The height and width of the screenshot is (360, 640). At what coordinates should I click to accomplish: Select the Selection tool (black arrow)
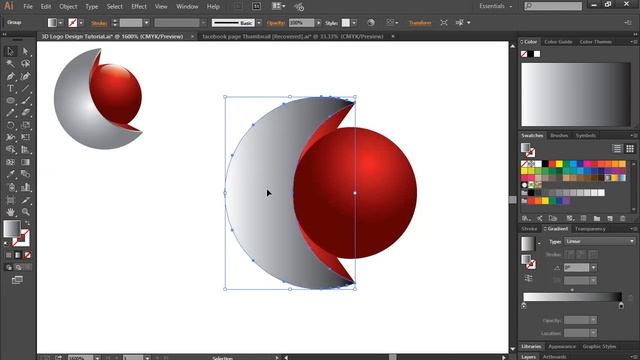coord(10,51)
